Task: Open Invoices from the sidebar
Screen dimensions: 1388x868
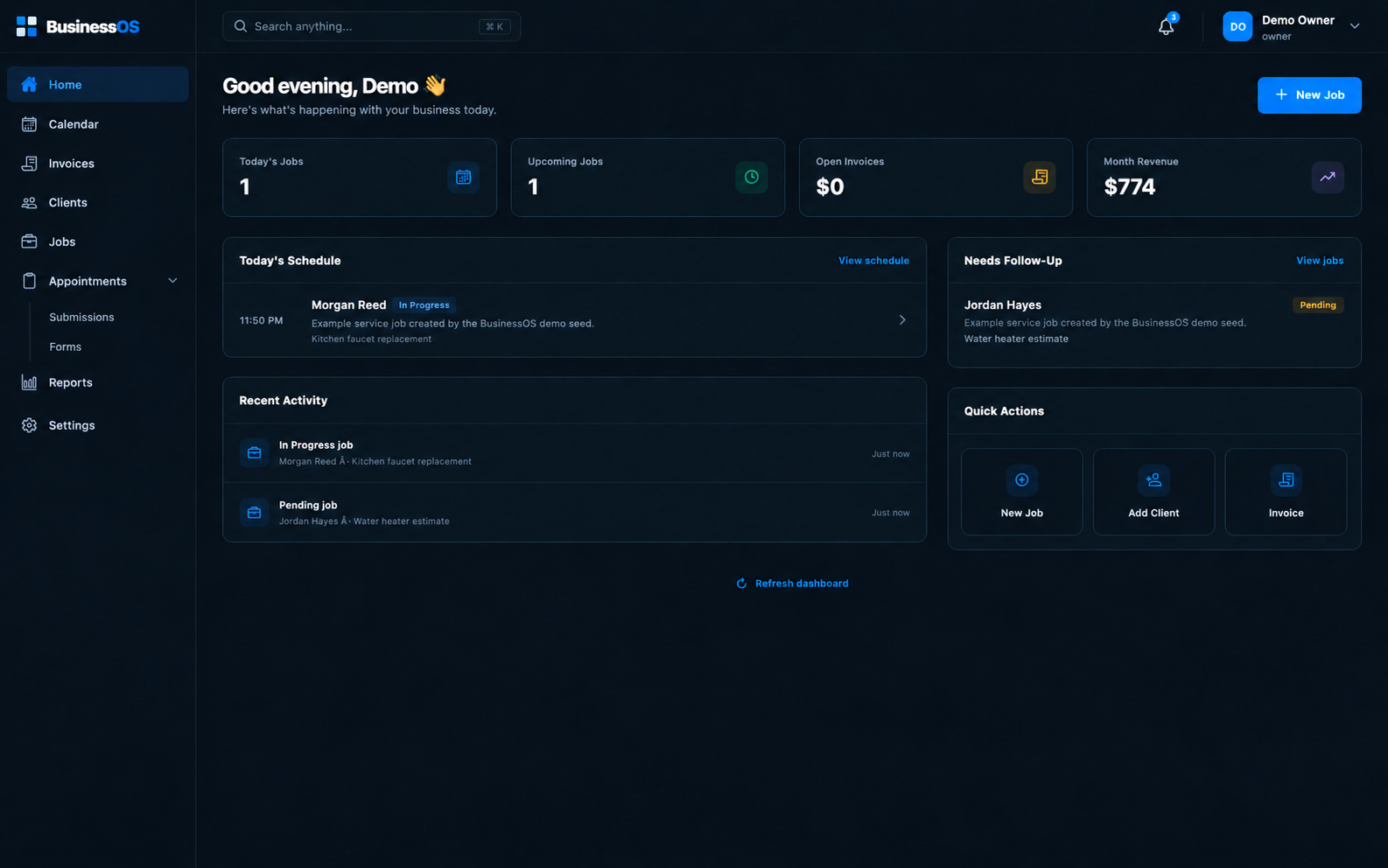Action: tap(98, 164)
